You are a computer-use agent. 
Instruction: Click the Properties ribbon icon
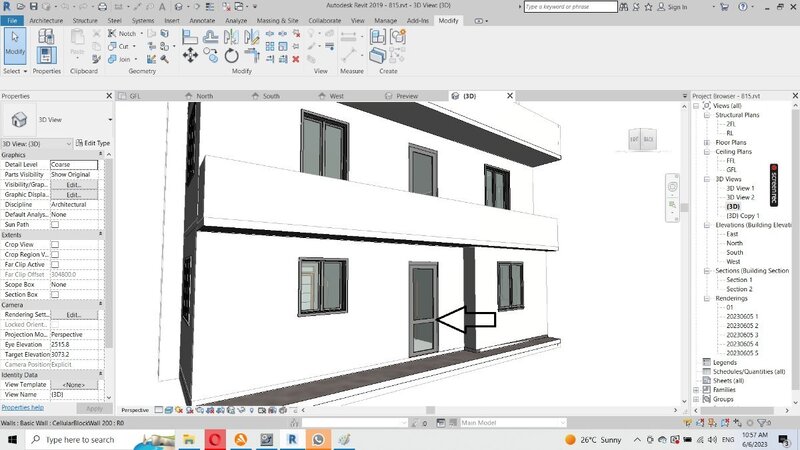46,46
